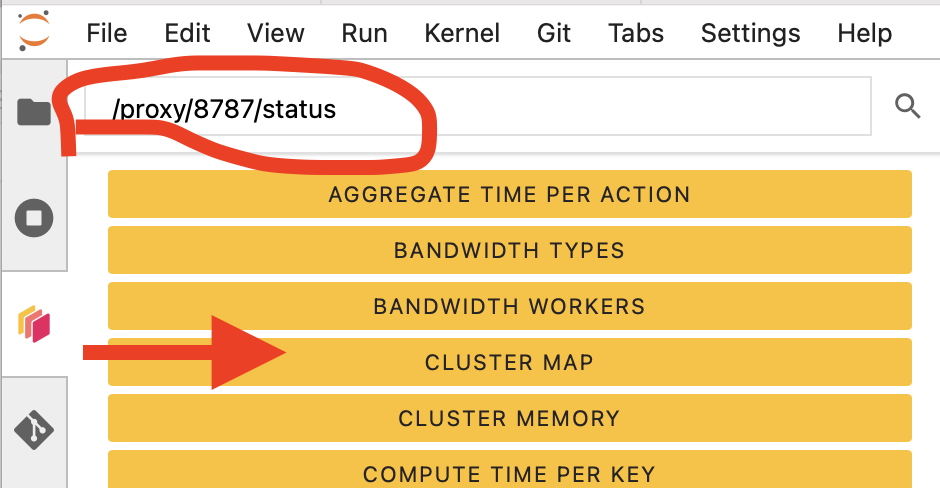Image resolution: width=940 pixels, height=488 pixels.
Task: Open the Bandwidth Types dashboard pane
Action: (509, 250)
